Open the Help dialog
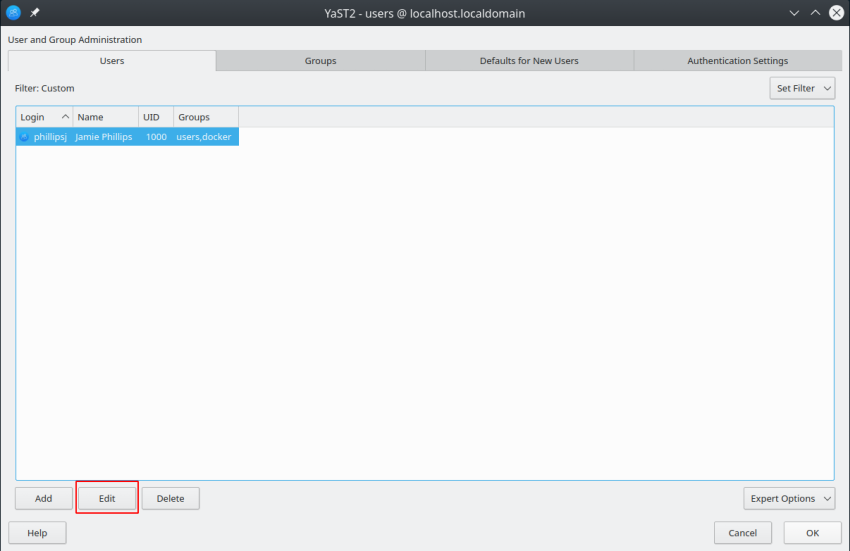Image resolution: width=850 pixels, height=551 pixels. point(37,533)
